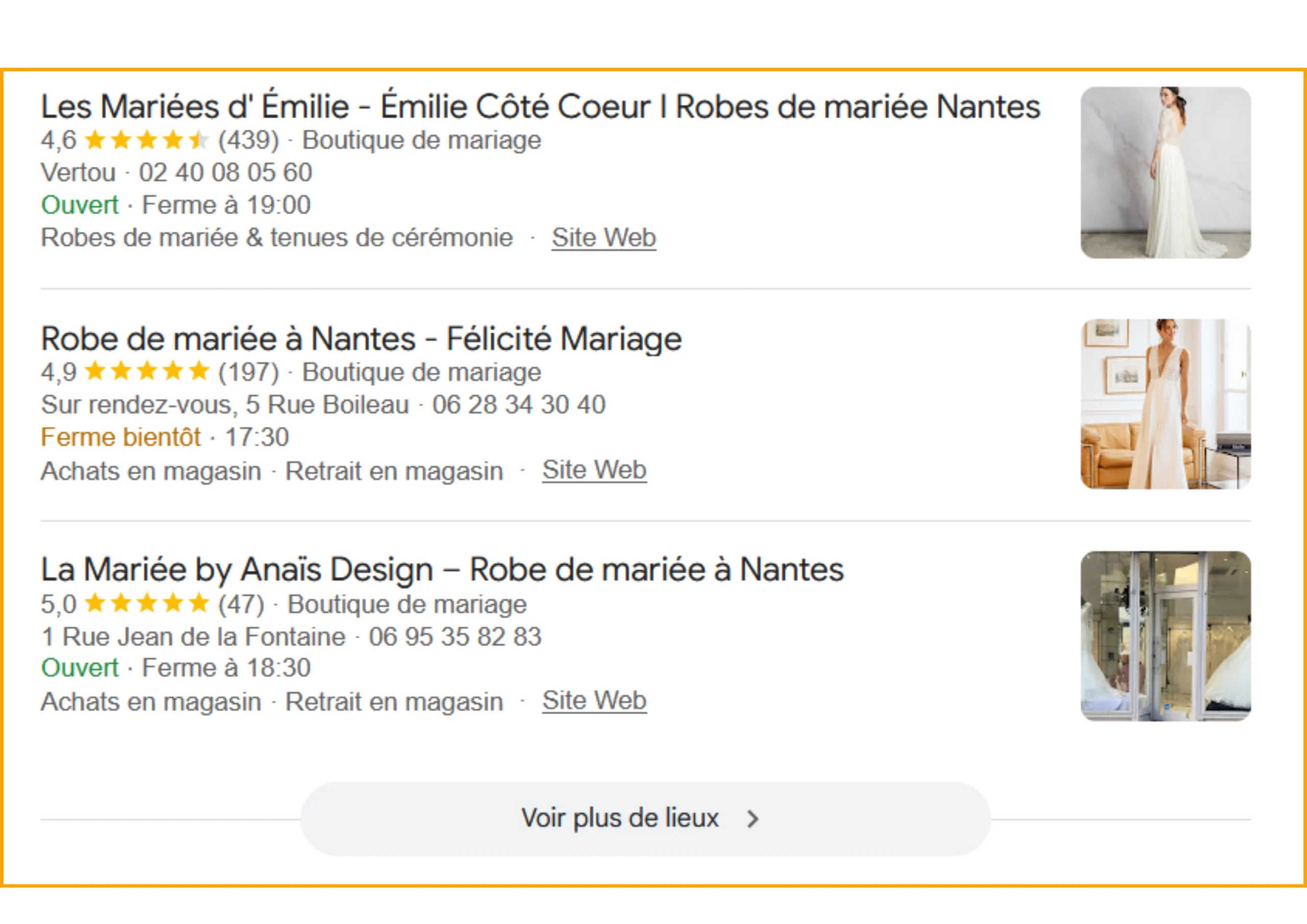Open Félicité Mariage listing title

(x=361, y=339)
